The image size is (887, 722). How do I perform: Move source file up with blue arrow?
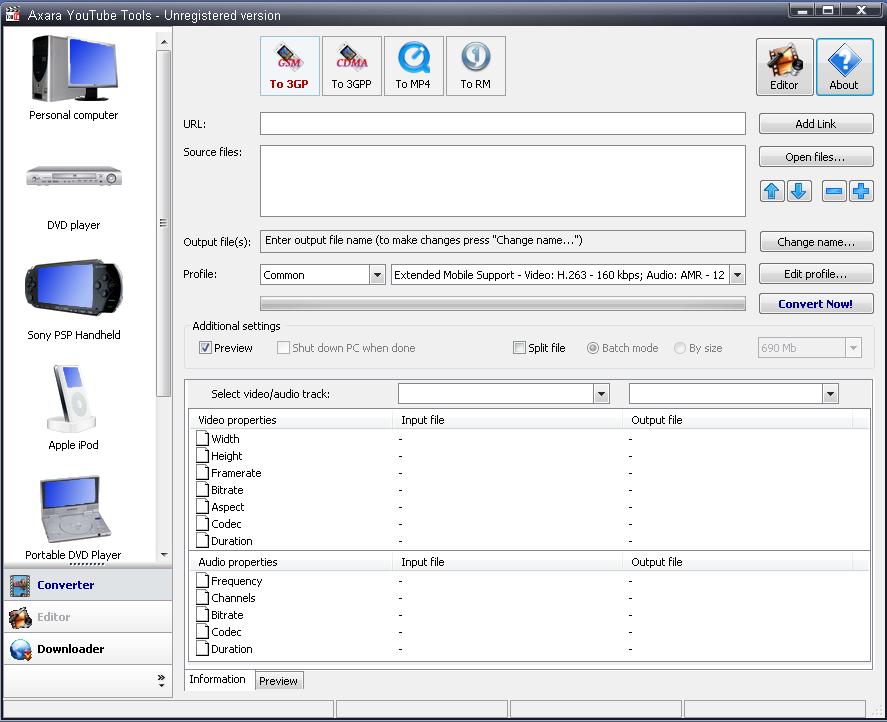pyautogui.click(x=772, y=191)
